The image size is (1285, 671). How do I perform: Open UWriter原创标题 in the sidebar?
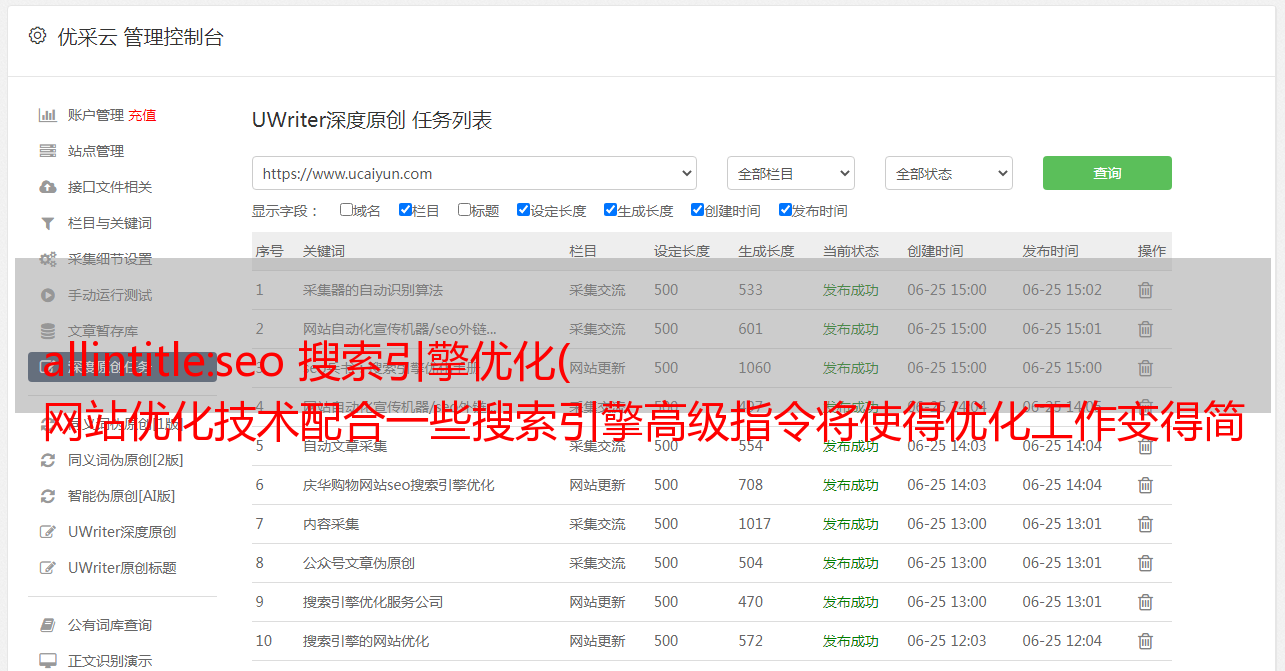[x=122, y=568]
